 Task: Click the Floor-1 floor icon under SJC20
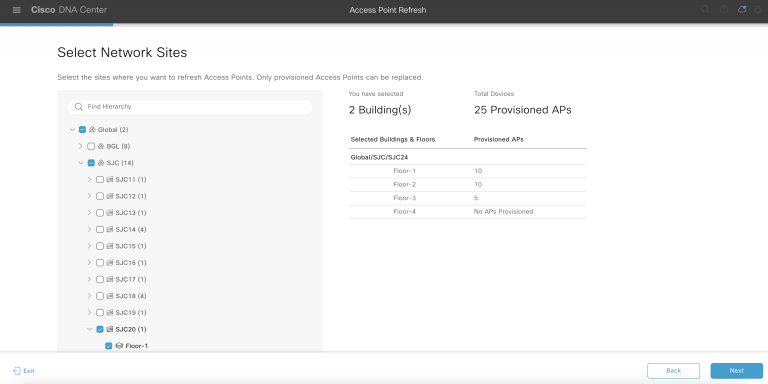[x=119, y=346]
